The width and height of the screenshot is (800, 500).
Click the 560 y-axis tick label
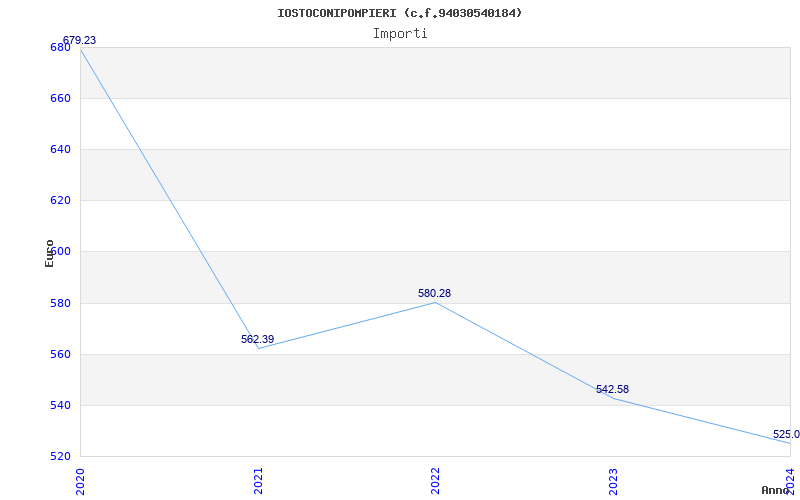60,354
